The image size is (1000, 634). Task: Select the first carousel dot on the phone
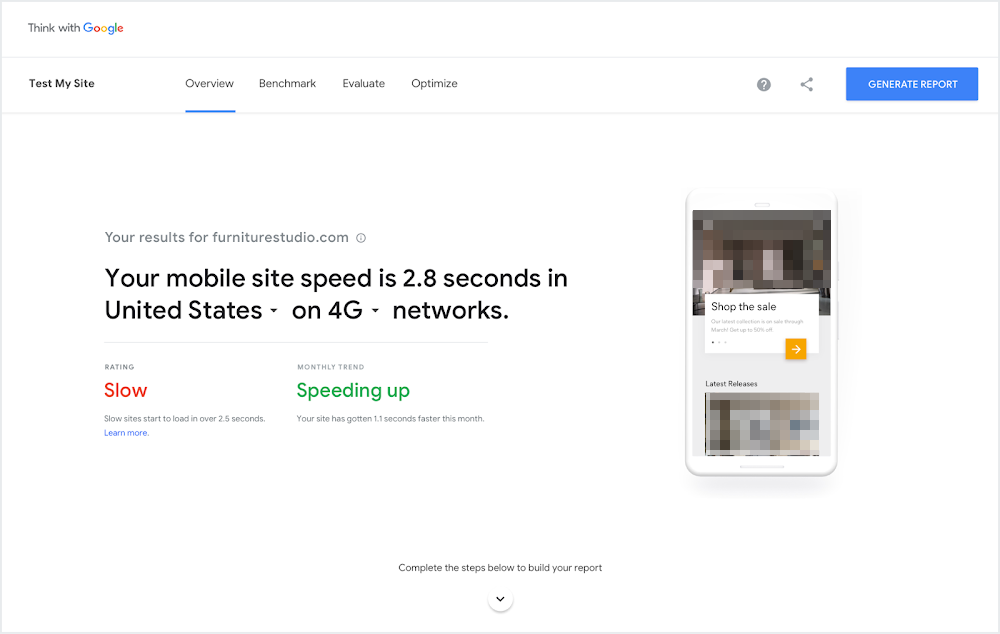713,341
